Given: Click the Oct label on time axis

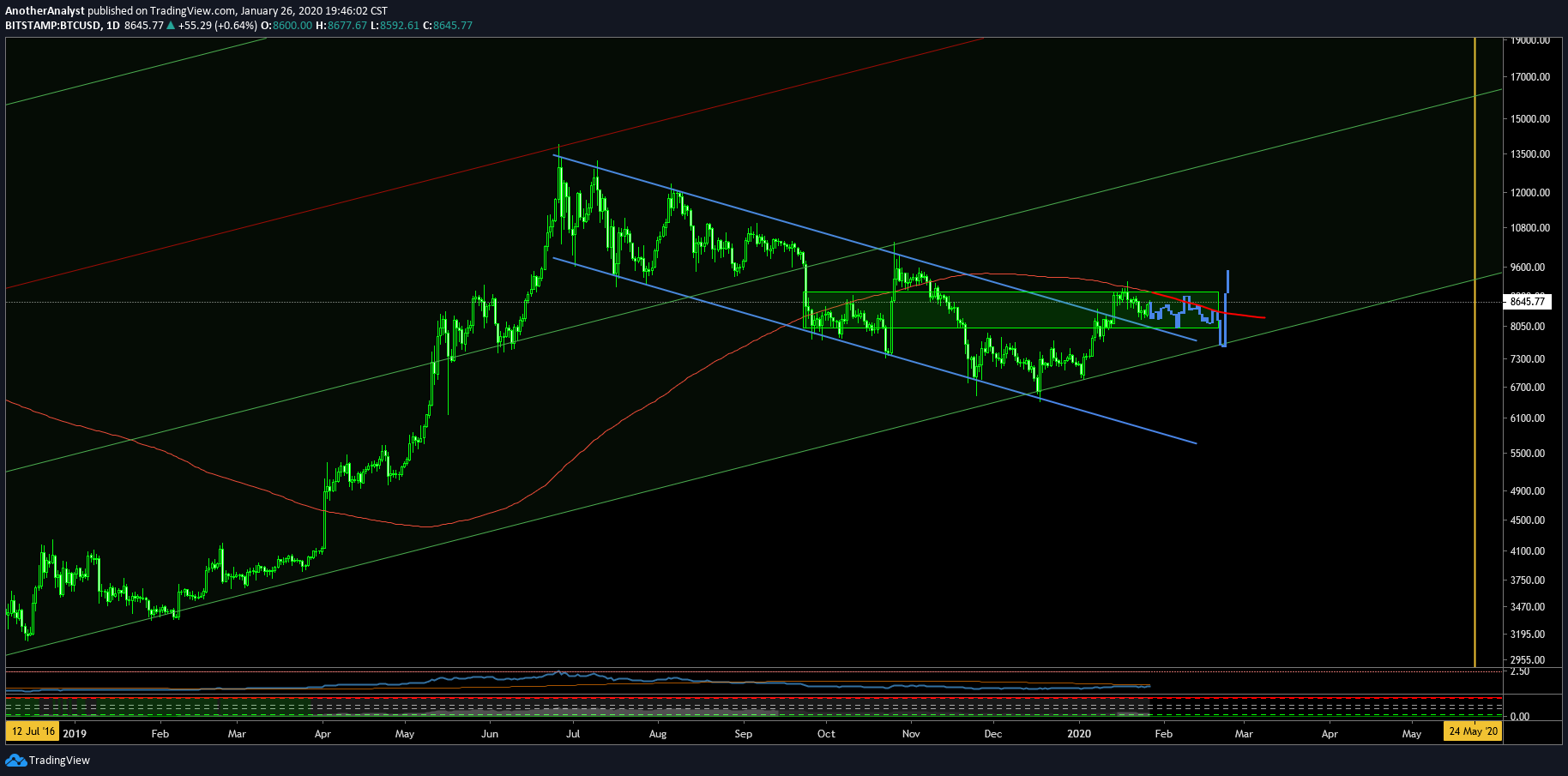Looking at the screenshot, I should pos(826,734).
